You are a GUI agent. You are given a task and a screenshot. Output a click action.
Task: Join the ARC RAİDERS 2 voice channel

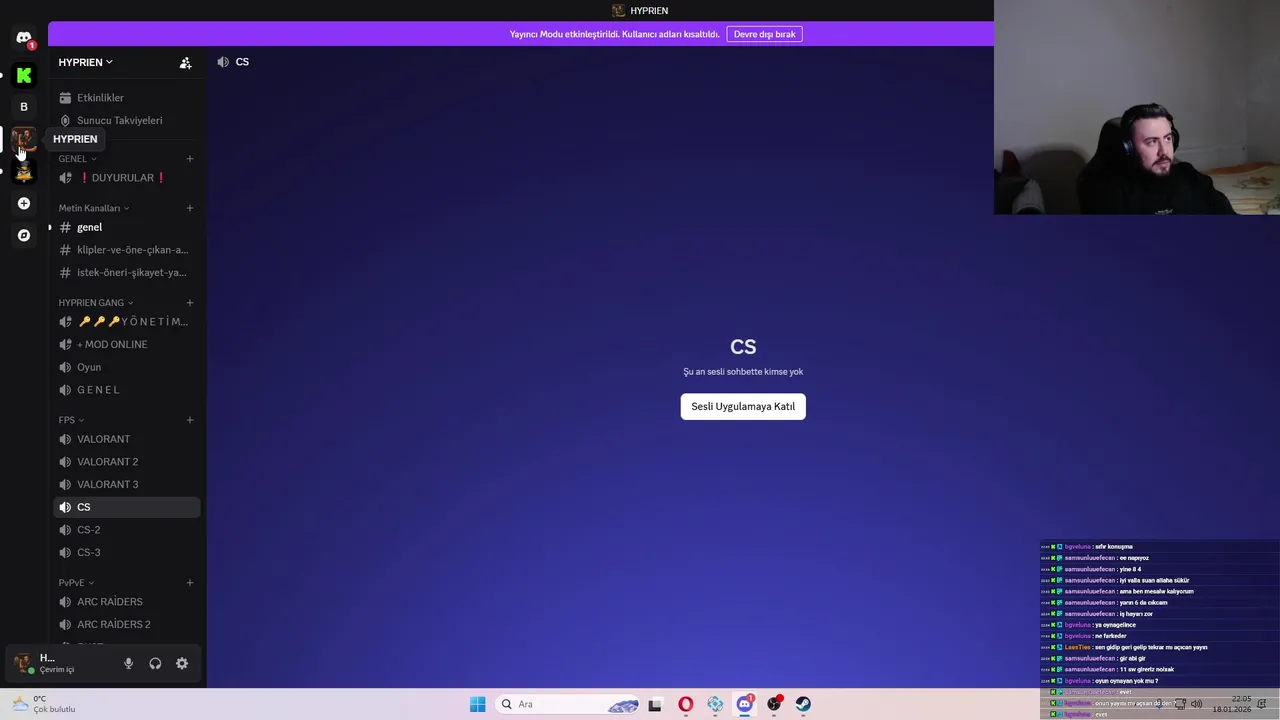point(127,624)
